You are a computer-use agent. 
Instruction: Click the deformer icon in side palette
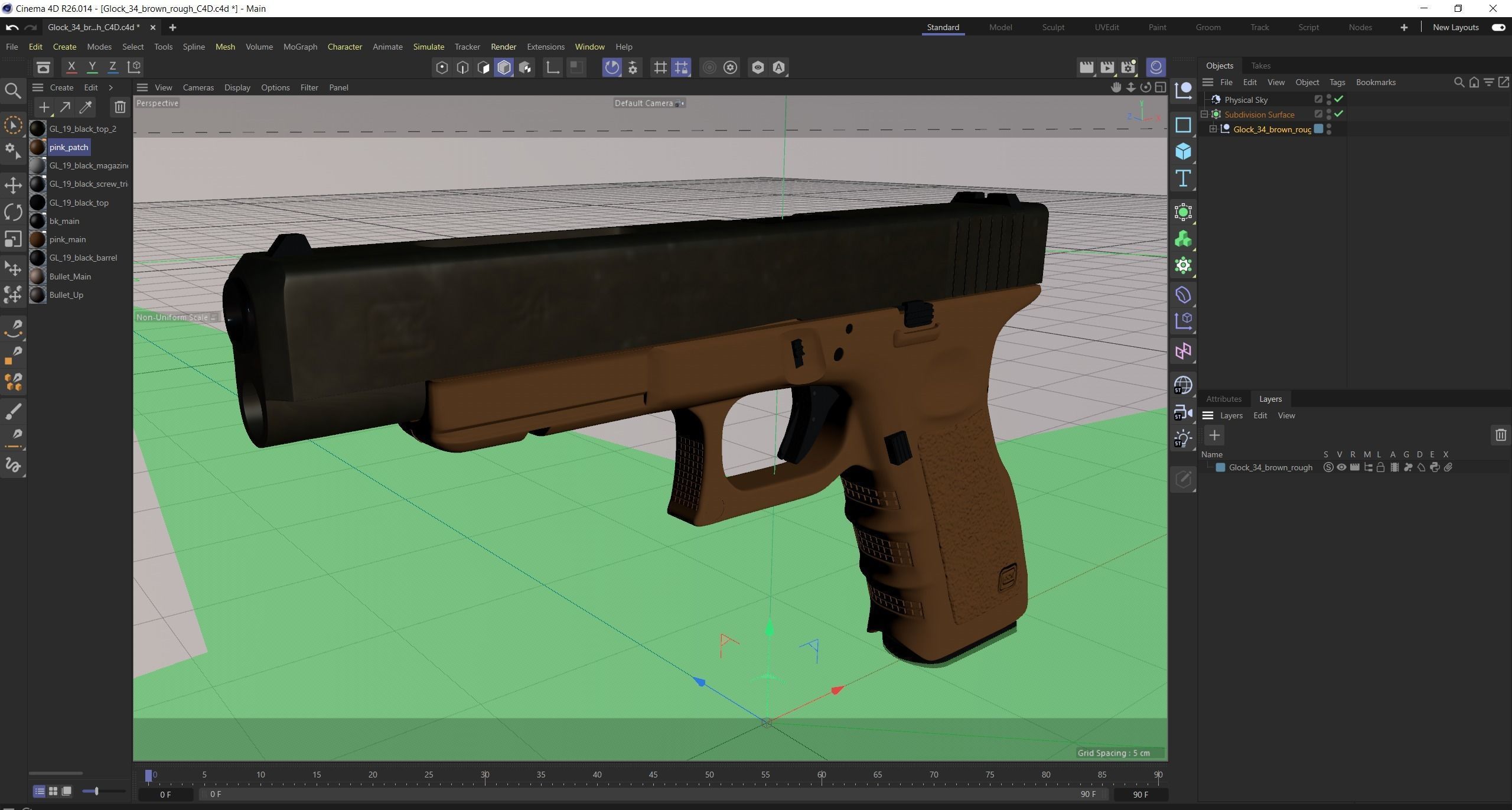click(x=1183, y=295)
